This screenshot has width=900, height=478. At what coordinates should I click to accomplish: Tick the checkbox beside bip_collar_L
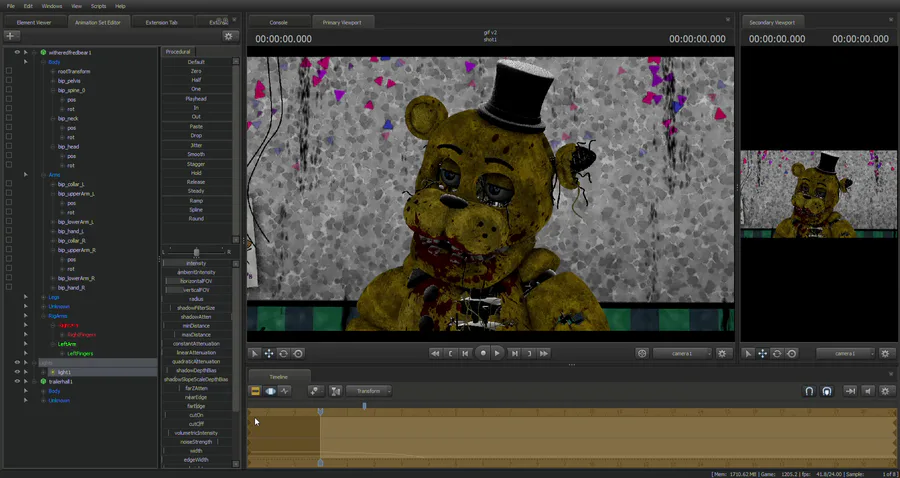(x=9, y=184)
